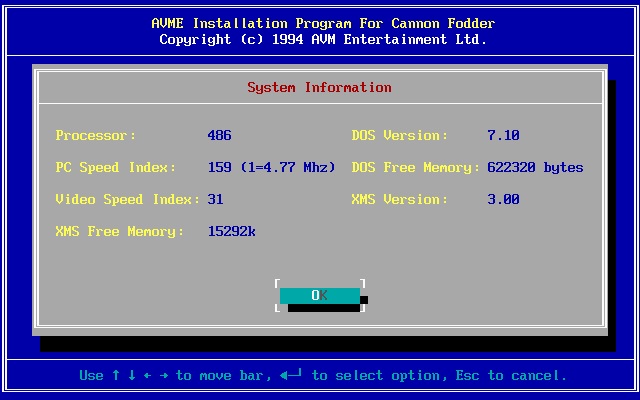640x400 pixels.
Task: Select the DOS Version label
Action: tap(400, 135)
